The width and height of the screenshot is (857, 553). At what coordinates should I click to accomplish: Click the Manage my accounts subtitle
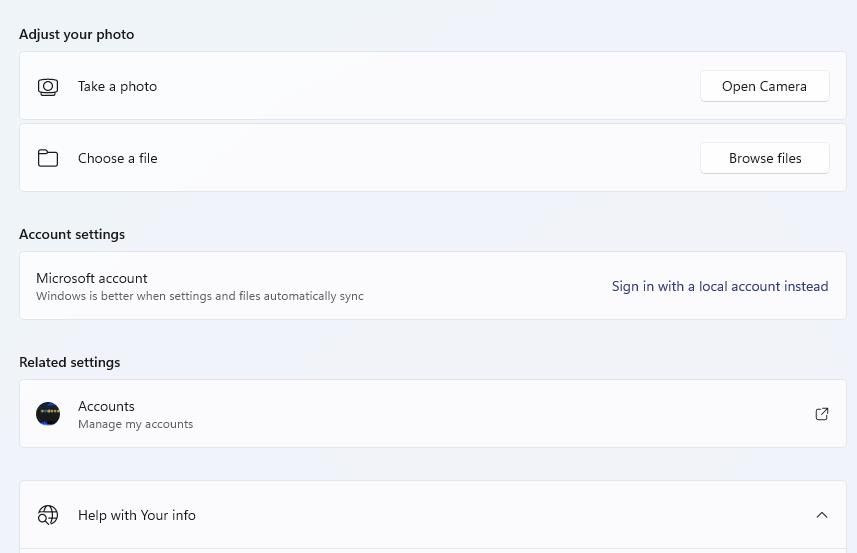pyautogui.click(x=135, y=424)
